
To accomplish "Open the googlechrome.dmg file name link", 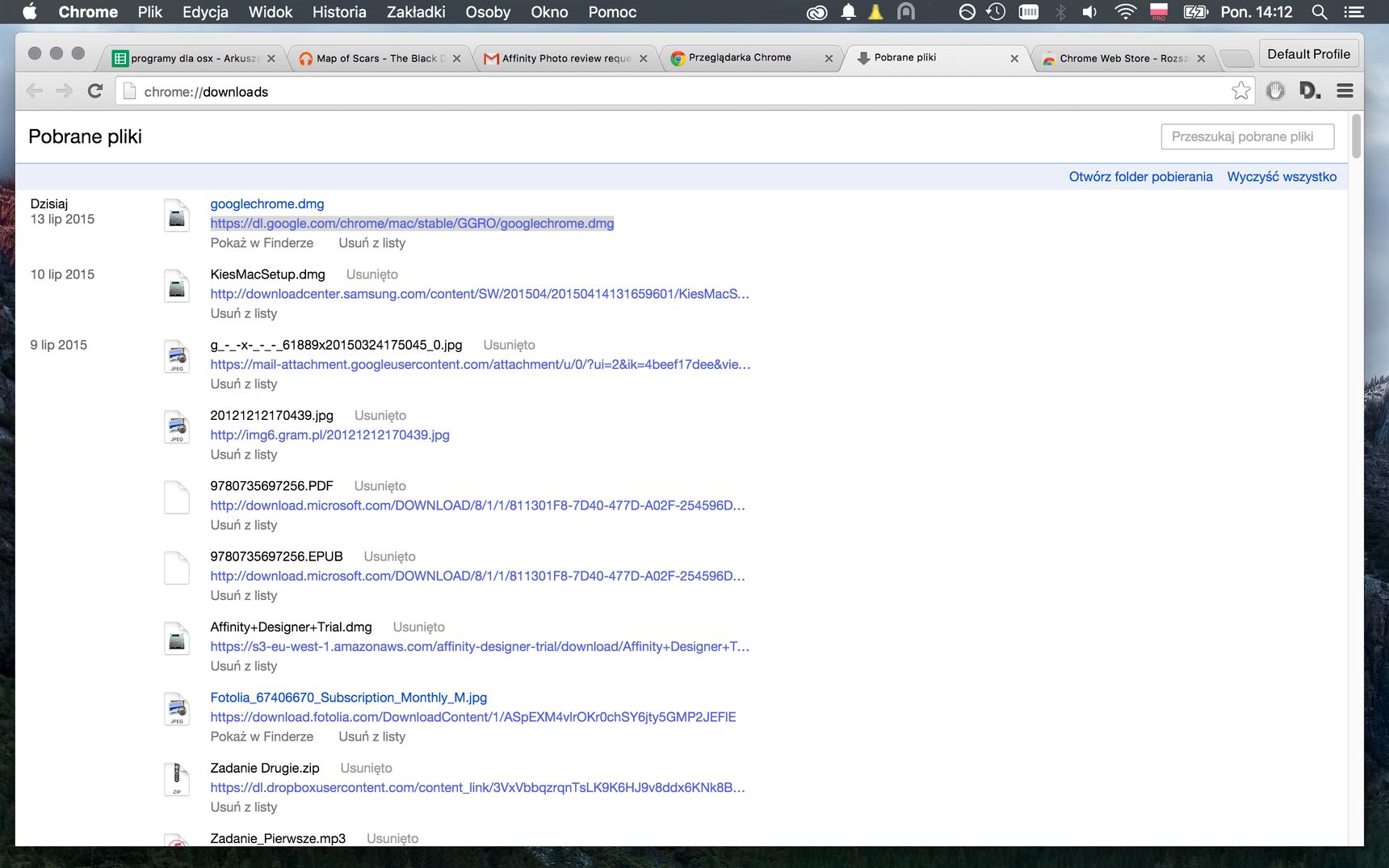I will pos(267,203).
